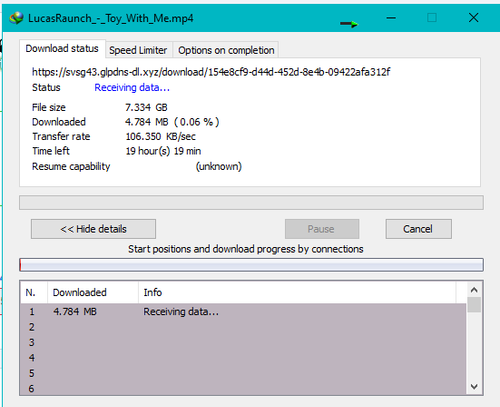Select connection row 1 with 4.784 MB
Viewport: 500px width, 407px height.
[243, 312]
